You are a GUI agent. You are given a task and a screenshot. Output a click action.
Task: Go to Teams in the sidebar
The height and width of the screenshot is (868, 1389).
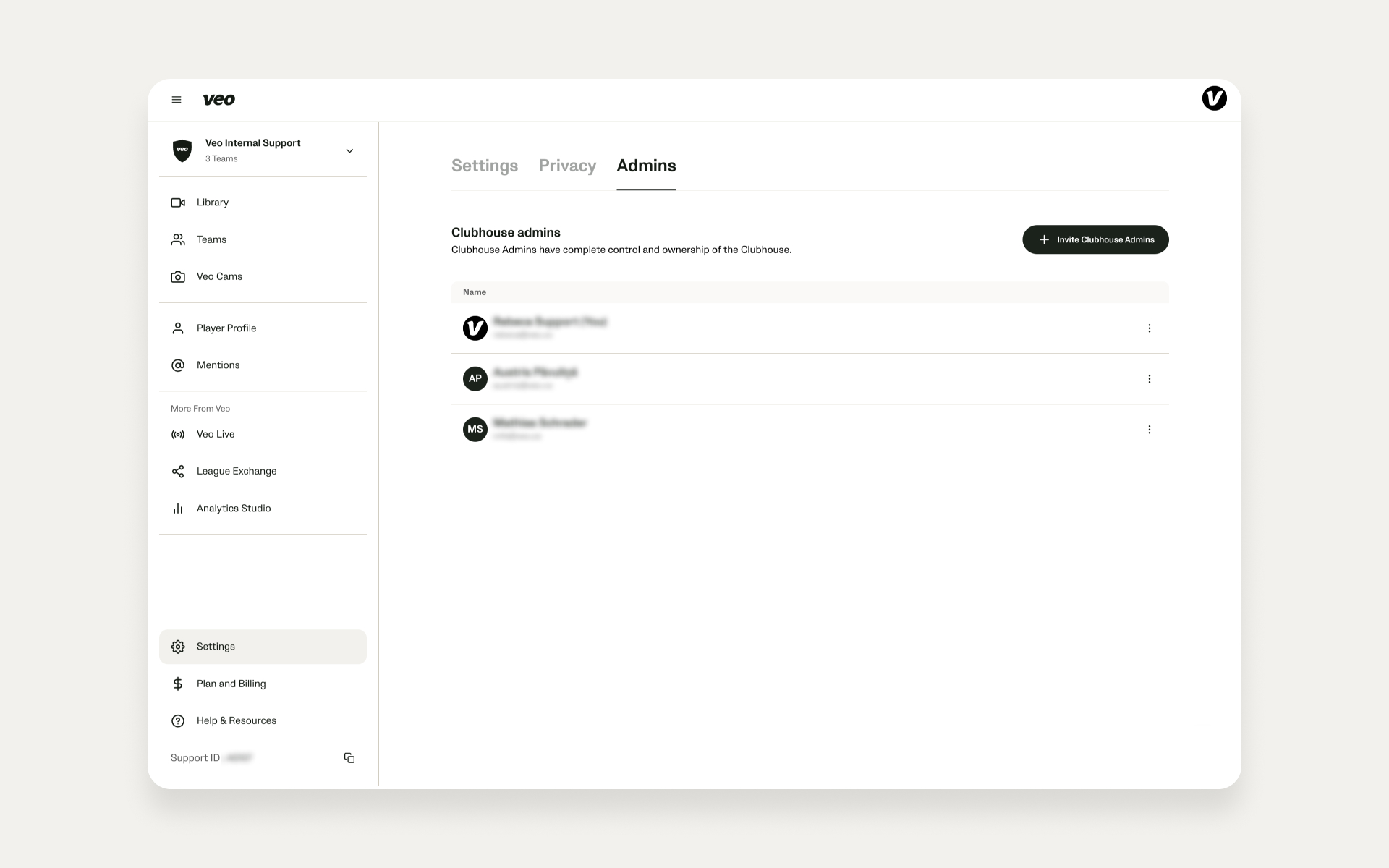211,239
